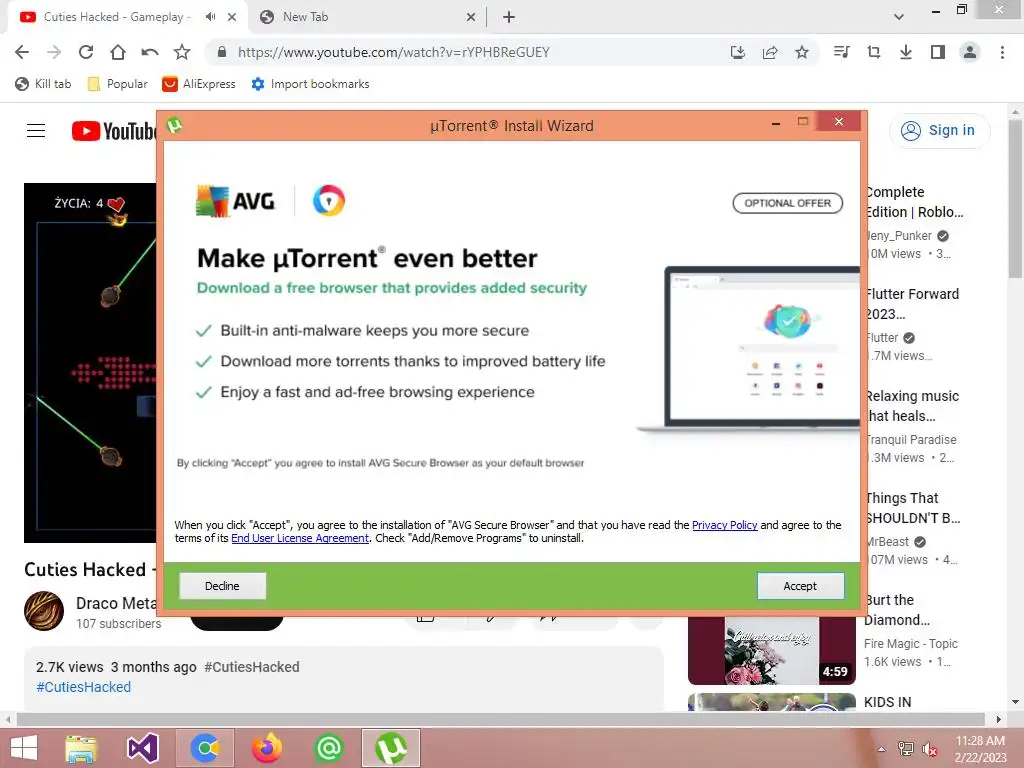The width and height of the screenshot is (1024, 768).
Task: Open the browser downloads icon
Action: [x=906, y=52]
